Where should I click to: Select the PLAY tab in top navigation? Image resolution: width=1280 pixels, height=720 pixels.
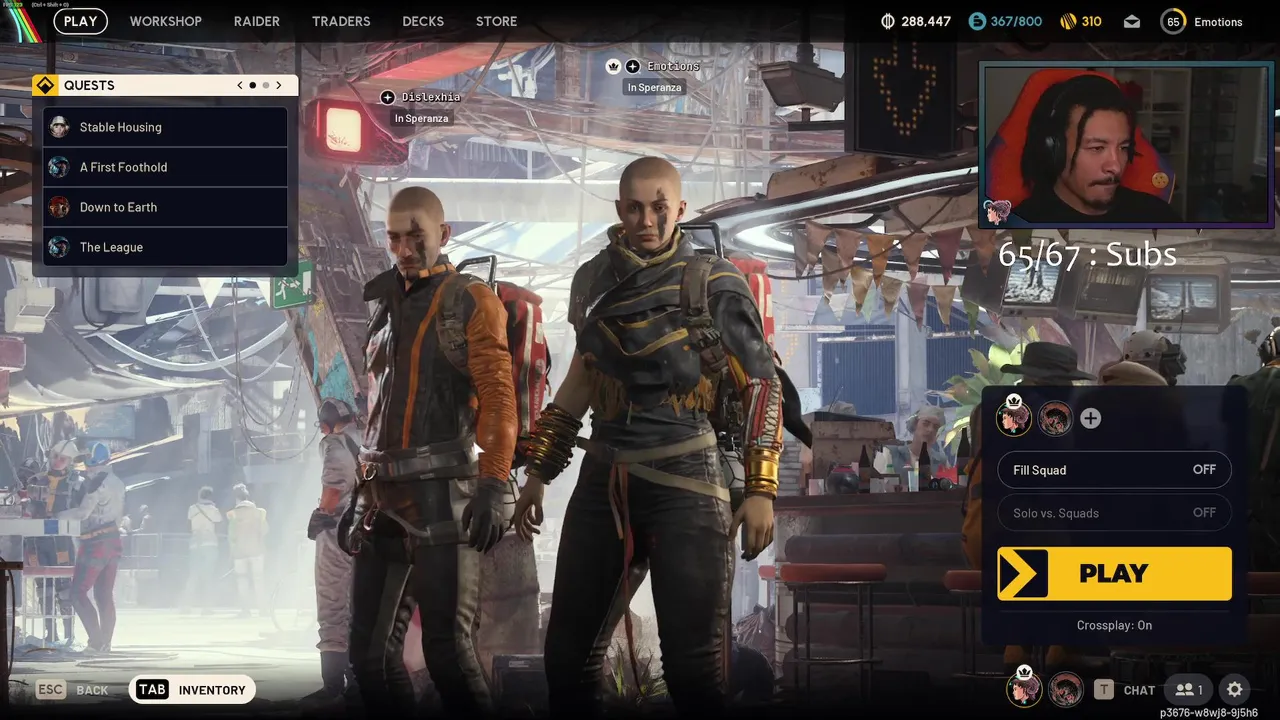[81, 21]
